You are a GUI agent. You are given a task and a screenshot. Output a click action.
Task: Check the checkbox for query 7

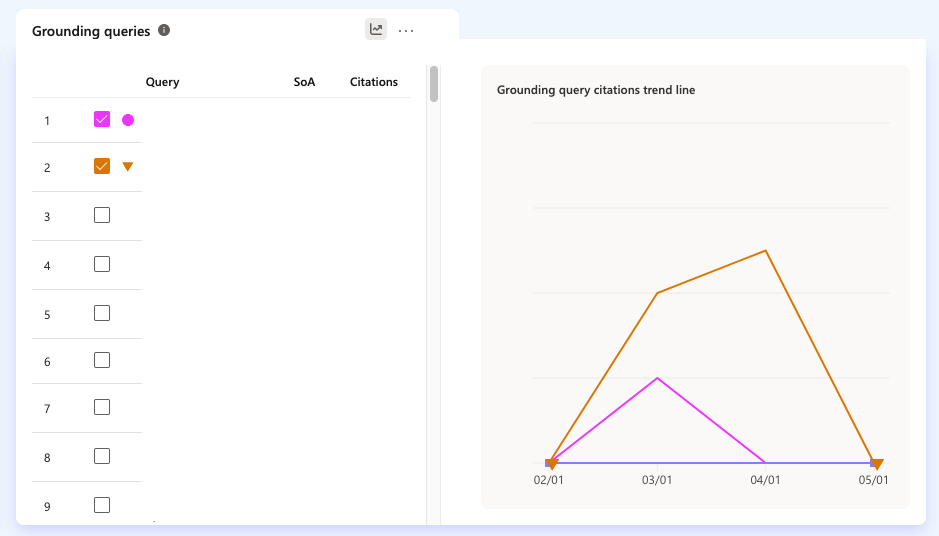click(x=102, y=407)
